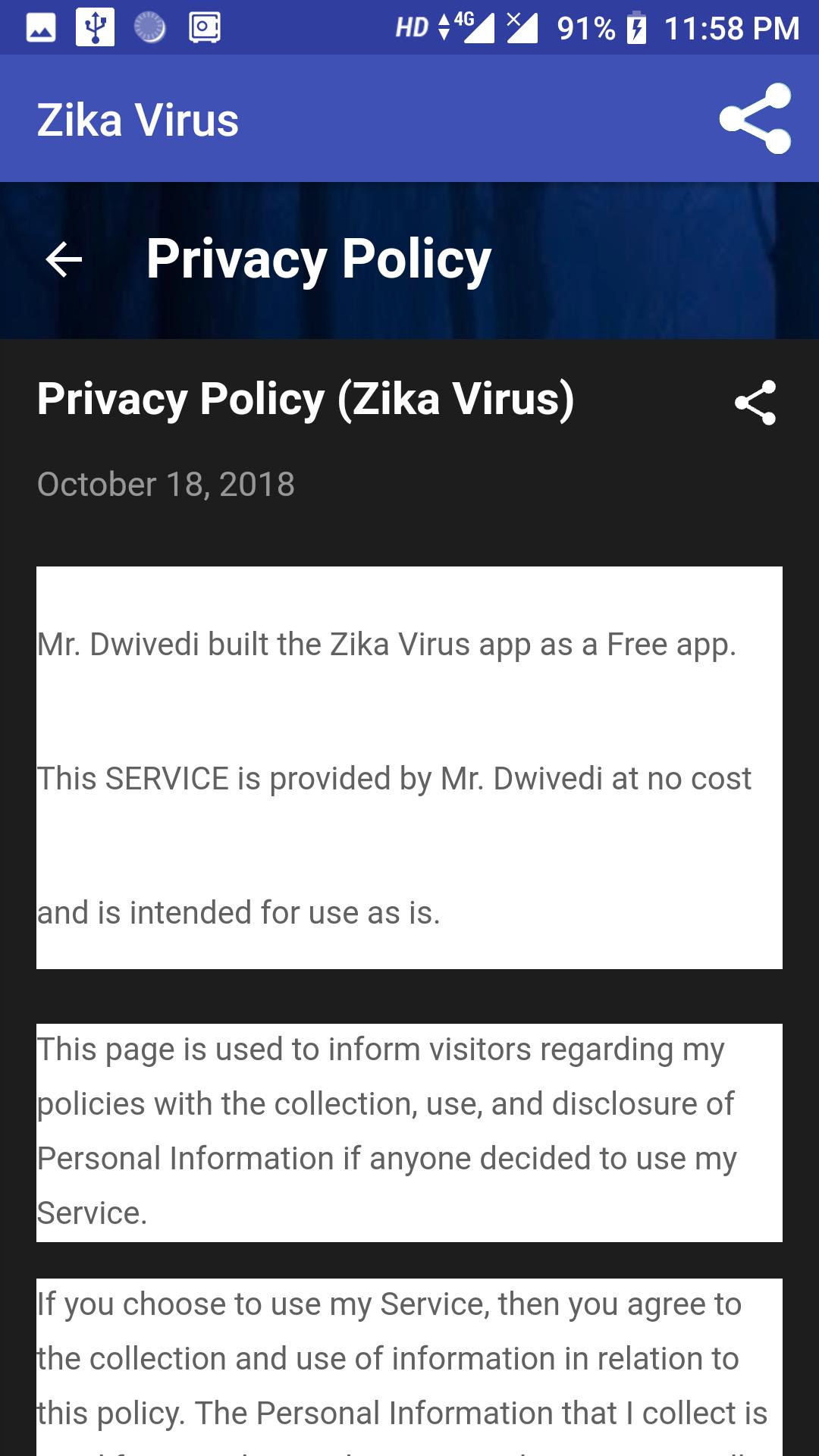Share the Privacy Policy post via its icon
Viewport: 819px width, 1456px height.
click(x=755, y=402)
